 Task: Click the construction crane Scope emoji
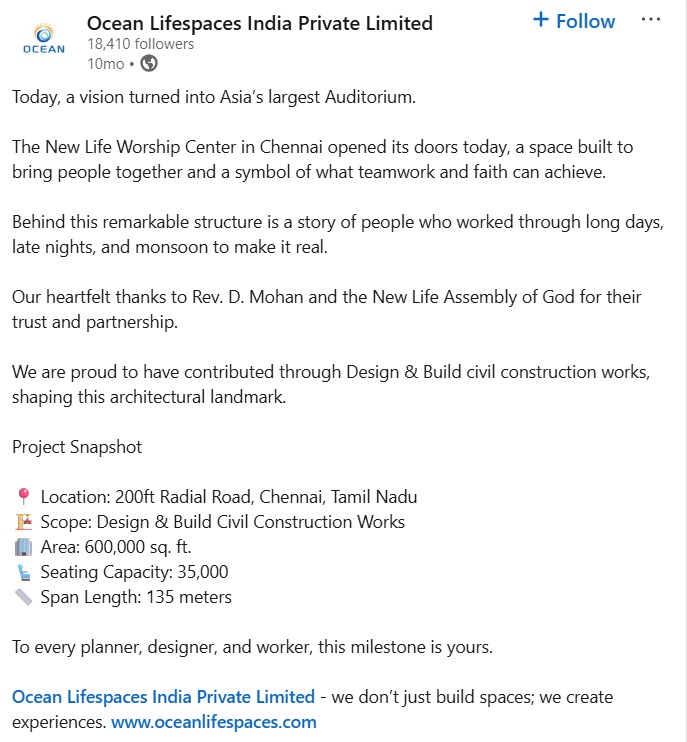24,522
